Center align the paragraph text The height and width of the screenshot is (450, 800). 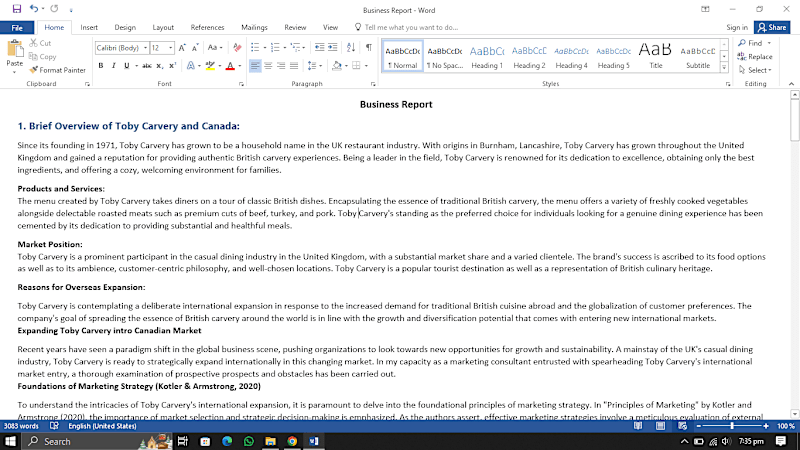coord(268,66)
